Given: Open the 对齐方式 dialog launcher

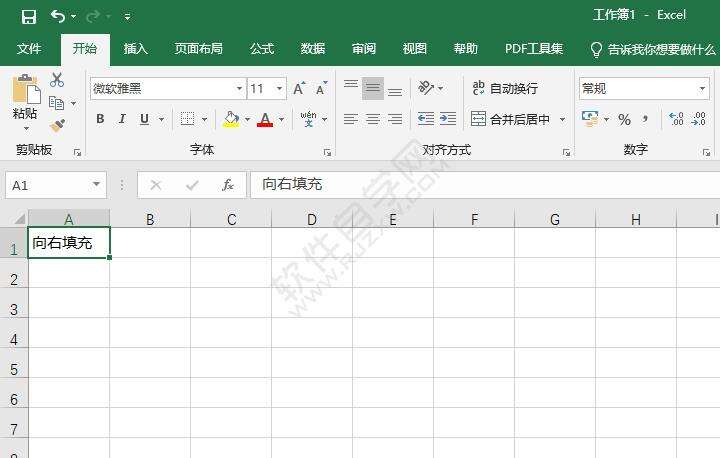Looking at the screenshot, I should (x=566, y=152).
